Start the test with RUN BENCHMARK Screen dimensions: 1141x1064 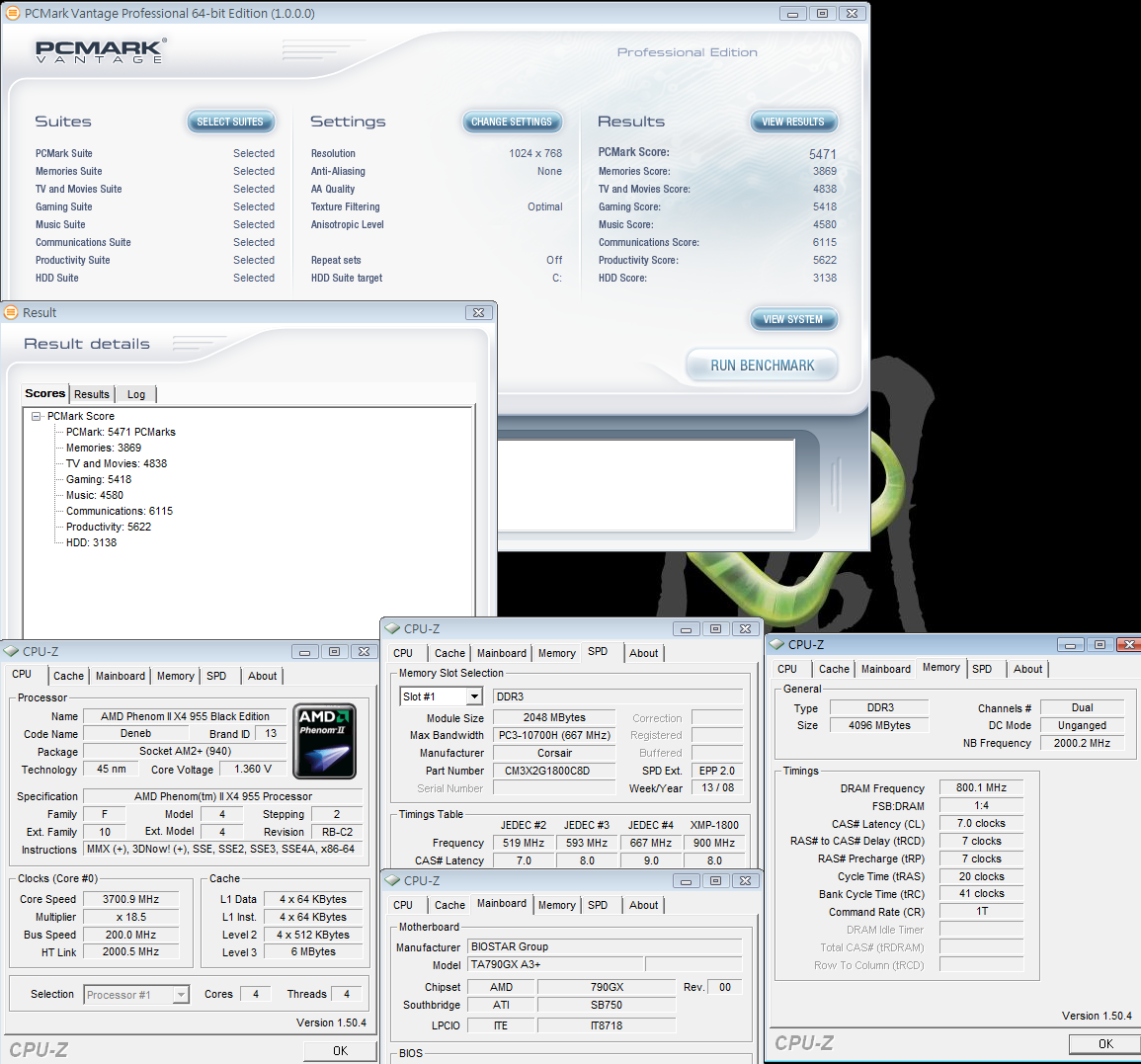click(x=762, y=366)
